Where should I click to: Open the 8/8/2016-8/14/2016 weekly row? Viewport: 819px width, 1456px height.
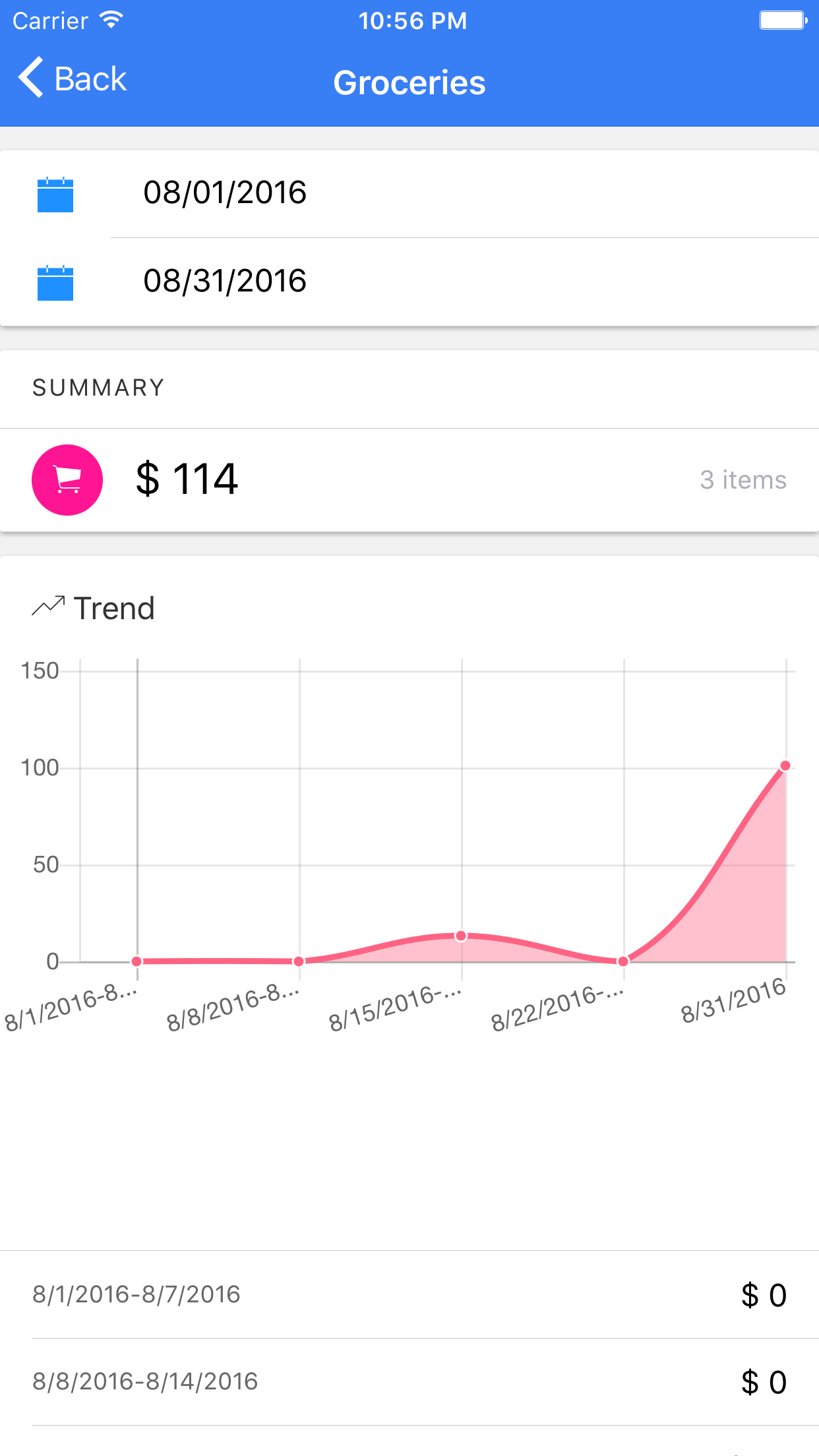pyautogui.click(x=409, y=1381)
